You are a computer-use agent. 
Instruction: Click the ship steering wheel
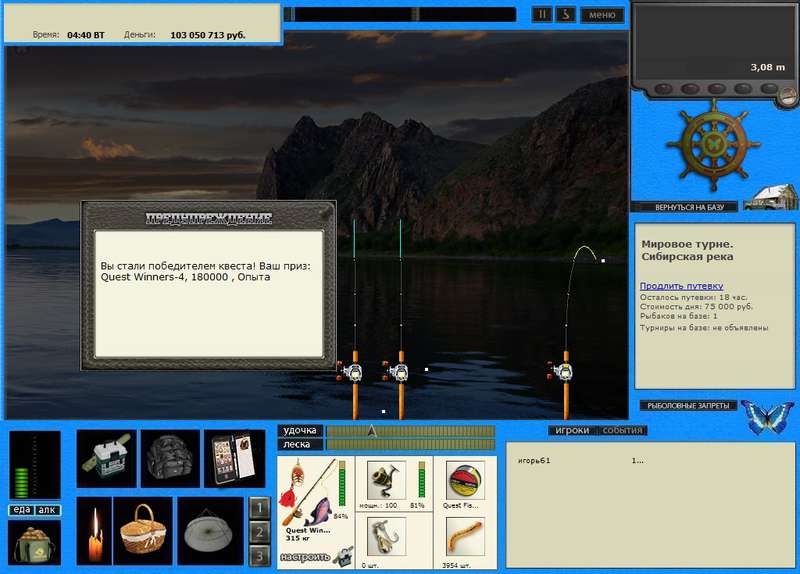point(713,146)
